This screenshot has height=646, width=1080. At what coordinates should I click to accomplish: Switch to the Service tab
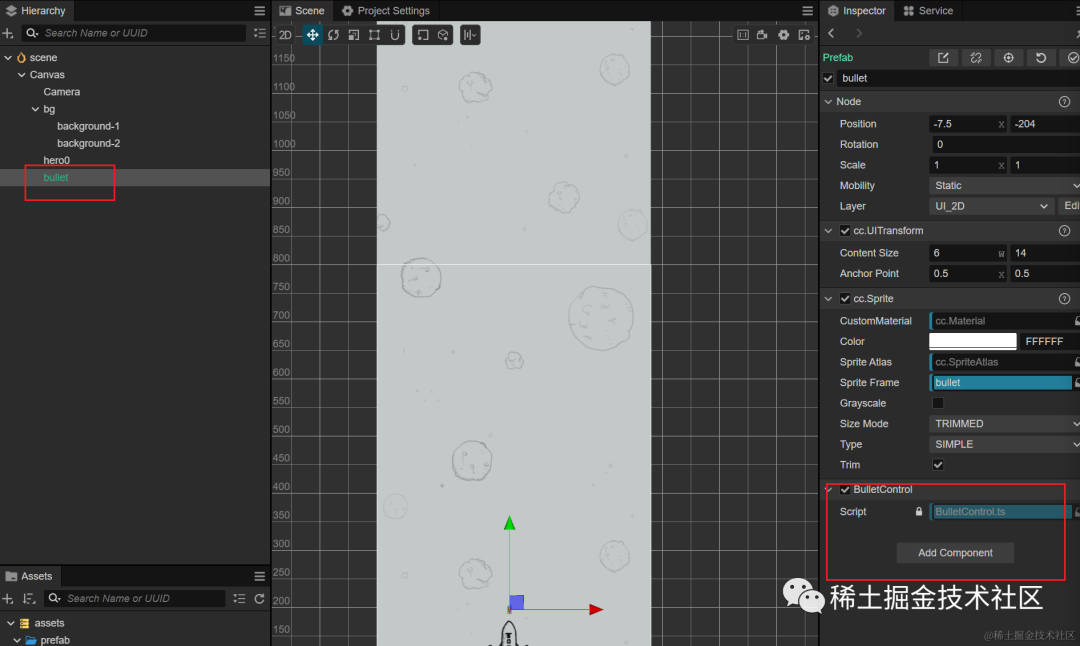pos(928,11)
